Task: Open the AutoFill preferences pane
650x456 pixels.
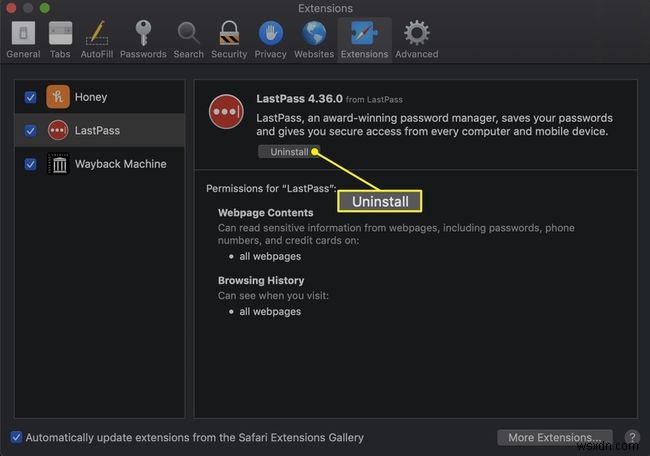Action: 97,40
